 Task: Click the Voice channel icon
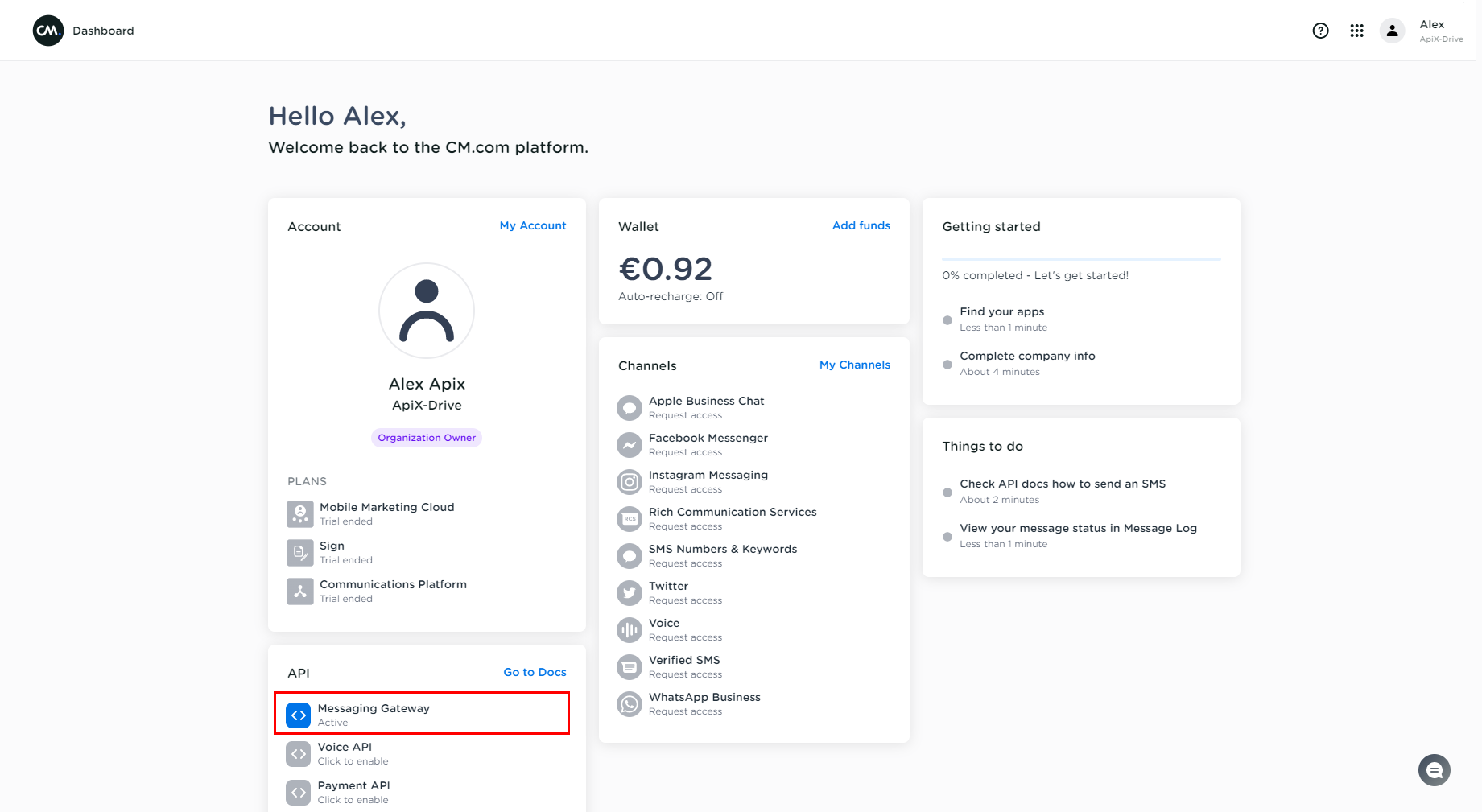tap(629, 630)
